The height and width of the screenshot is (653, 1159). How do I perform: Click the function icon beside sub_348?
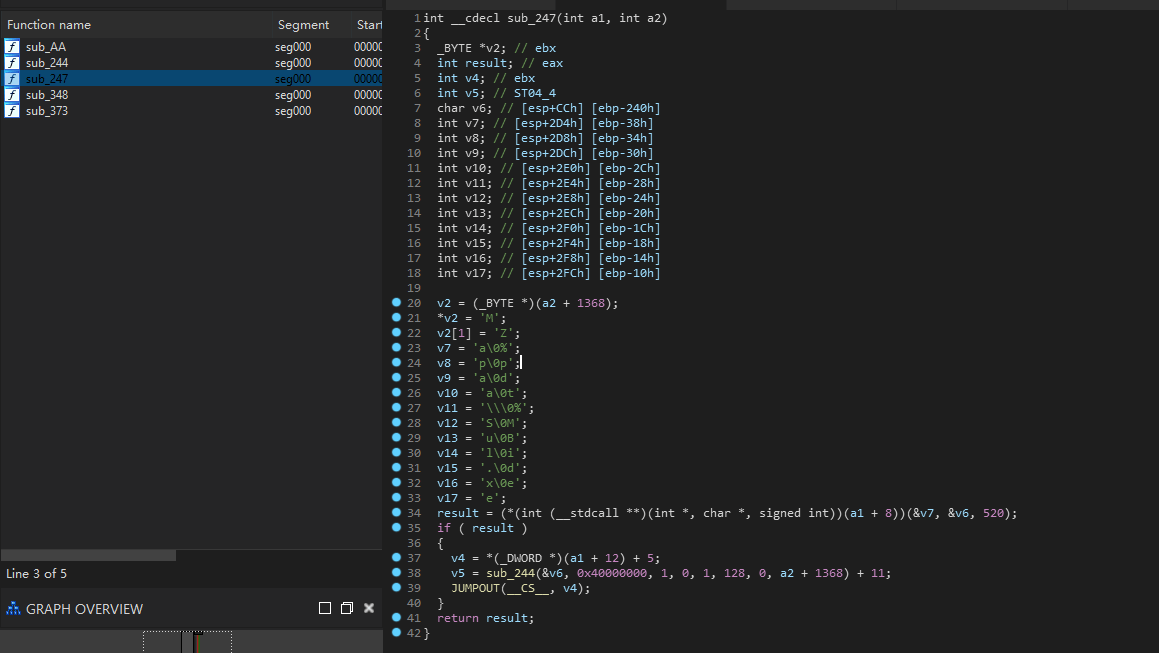(12, 95)
